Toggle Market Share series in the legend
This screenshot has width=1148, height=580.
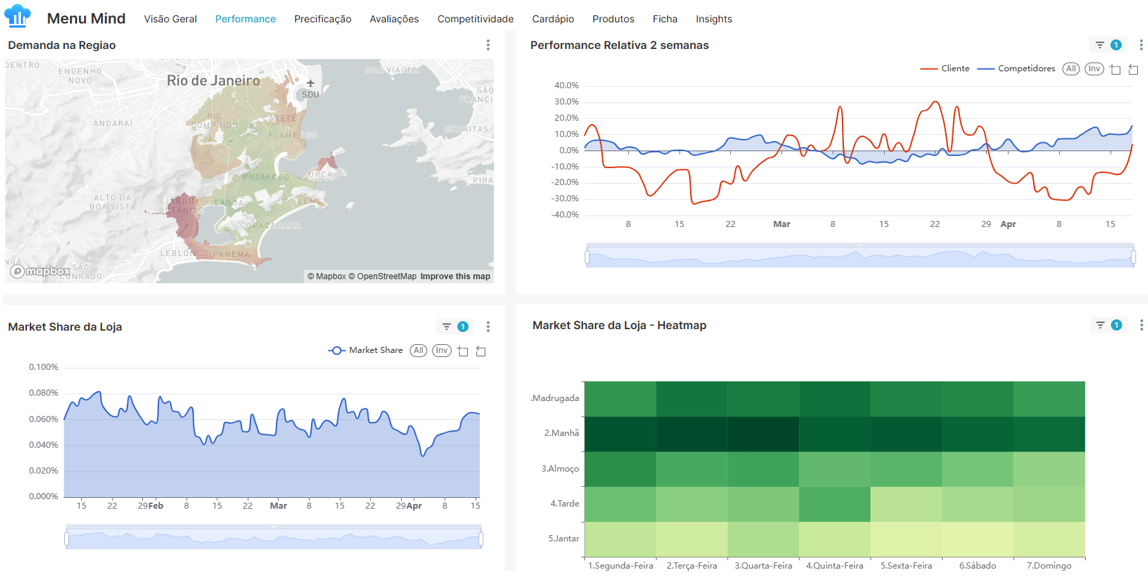(366, 351)
